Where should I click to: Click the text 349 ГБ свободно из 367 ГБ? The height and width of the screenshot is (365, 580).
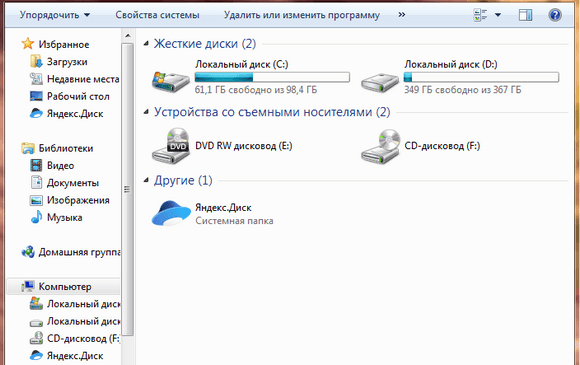point(463,89)
